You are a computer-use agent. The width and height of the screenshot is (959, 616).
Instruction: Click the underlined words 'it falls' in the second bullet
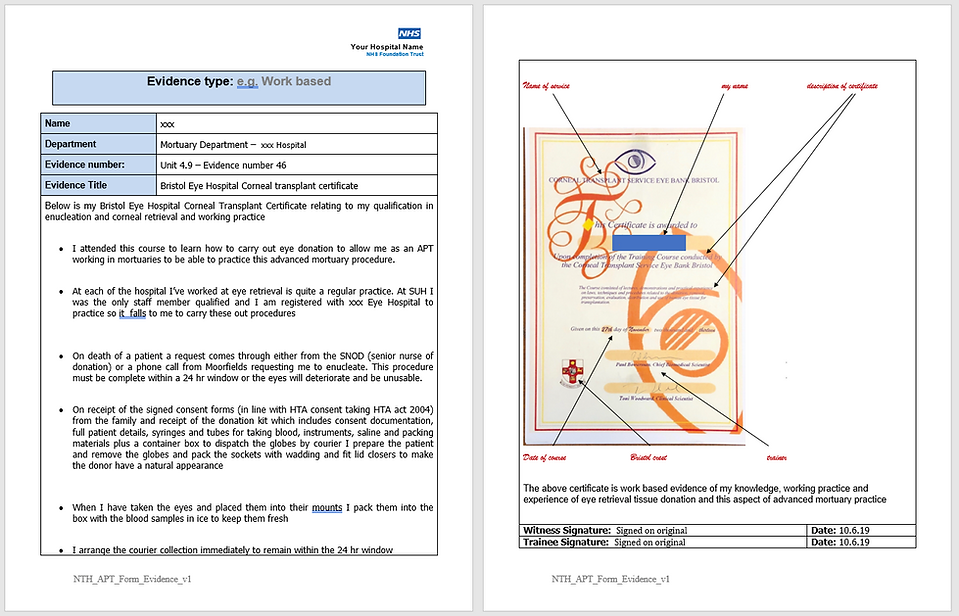coord(132,313)
